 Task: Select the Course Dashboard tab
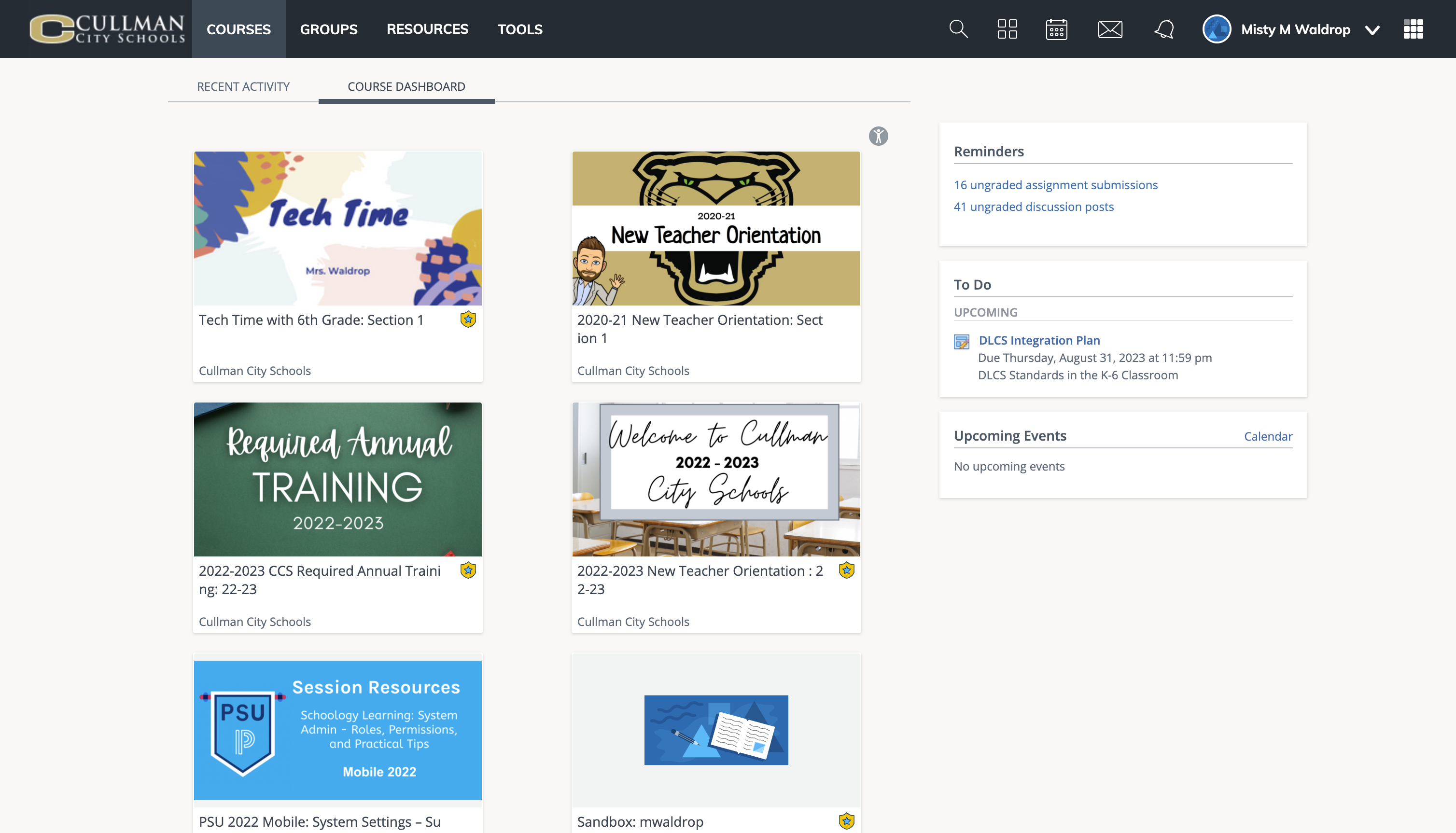[x=406, y=86]
